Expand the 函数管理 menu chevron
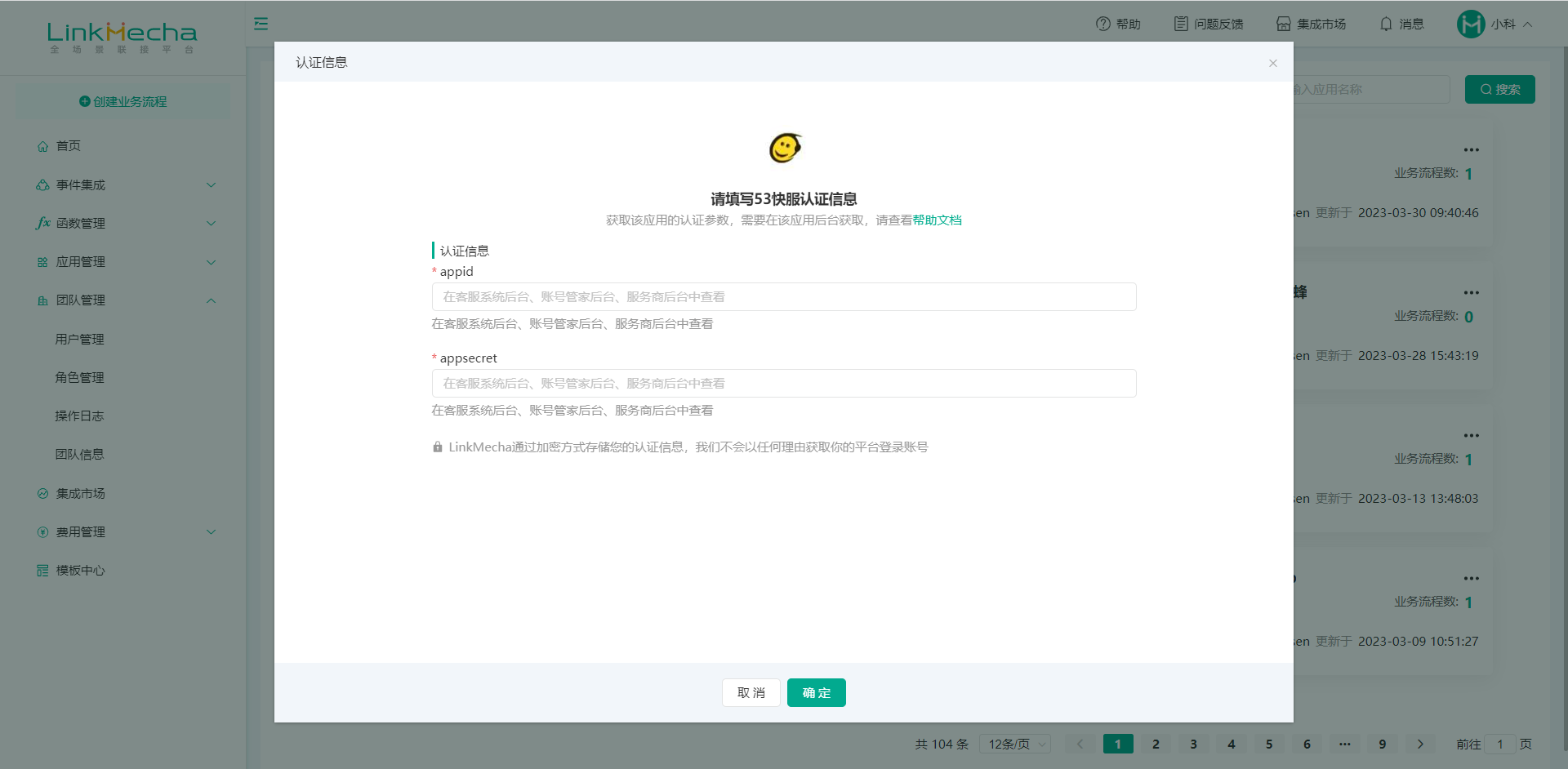The width and height of the screenshot is (1568, 769). tap(212, 224)
